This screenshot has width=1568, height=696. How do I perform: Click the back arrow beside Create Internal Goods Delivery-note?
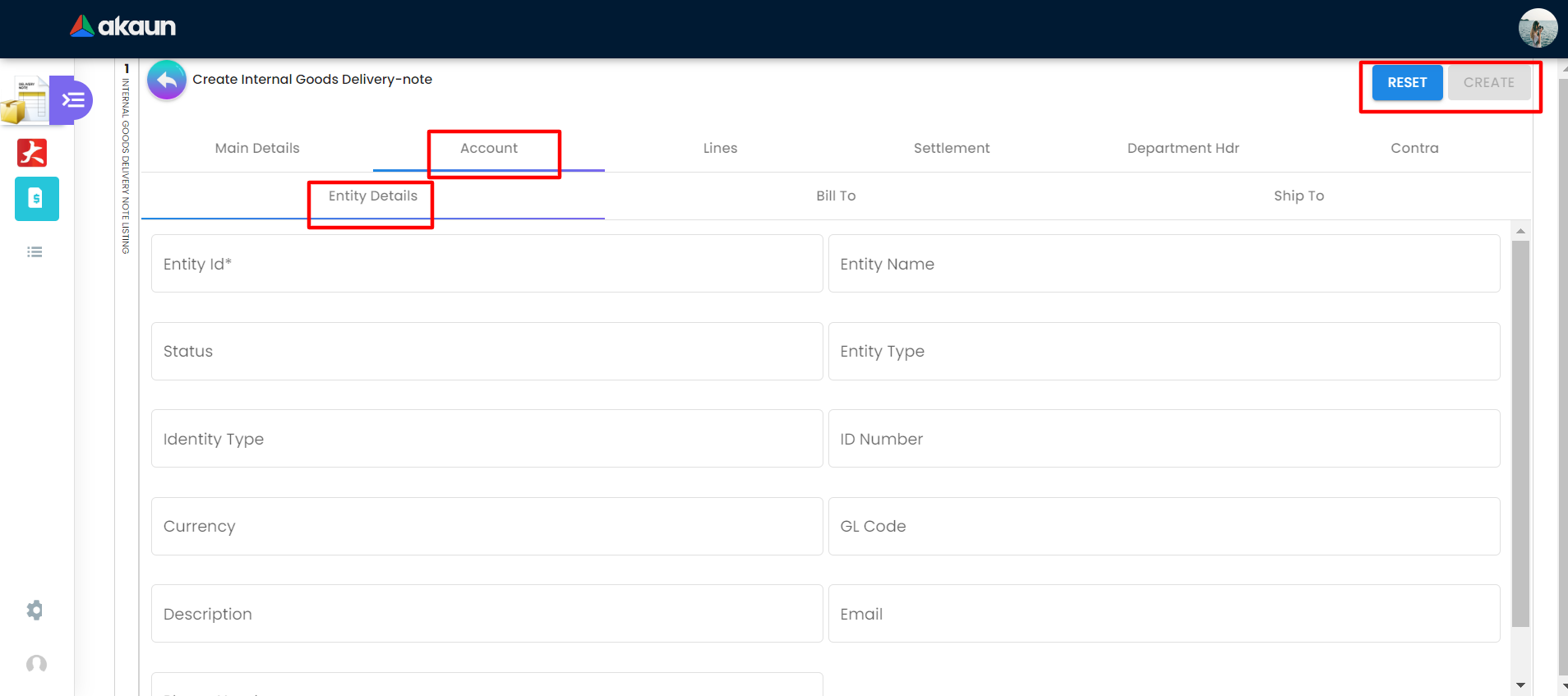167,81
